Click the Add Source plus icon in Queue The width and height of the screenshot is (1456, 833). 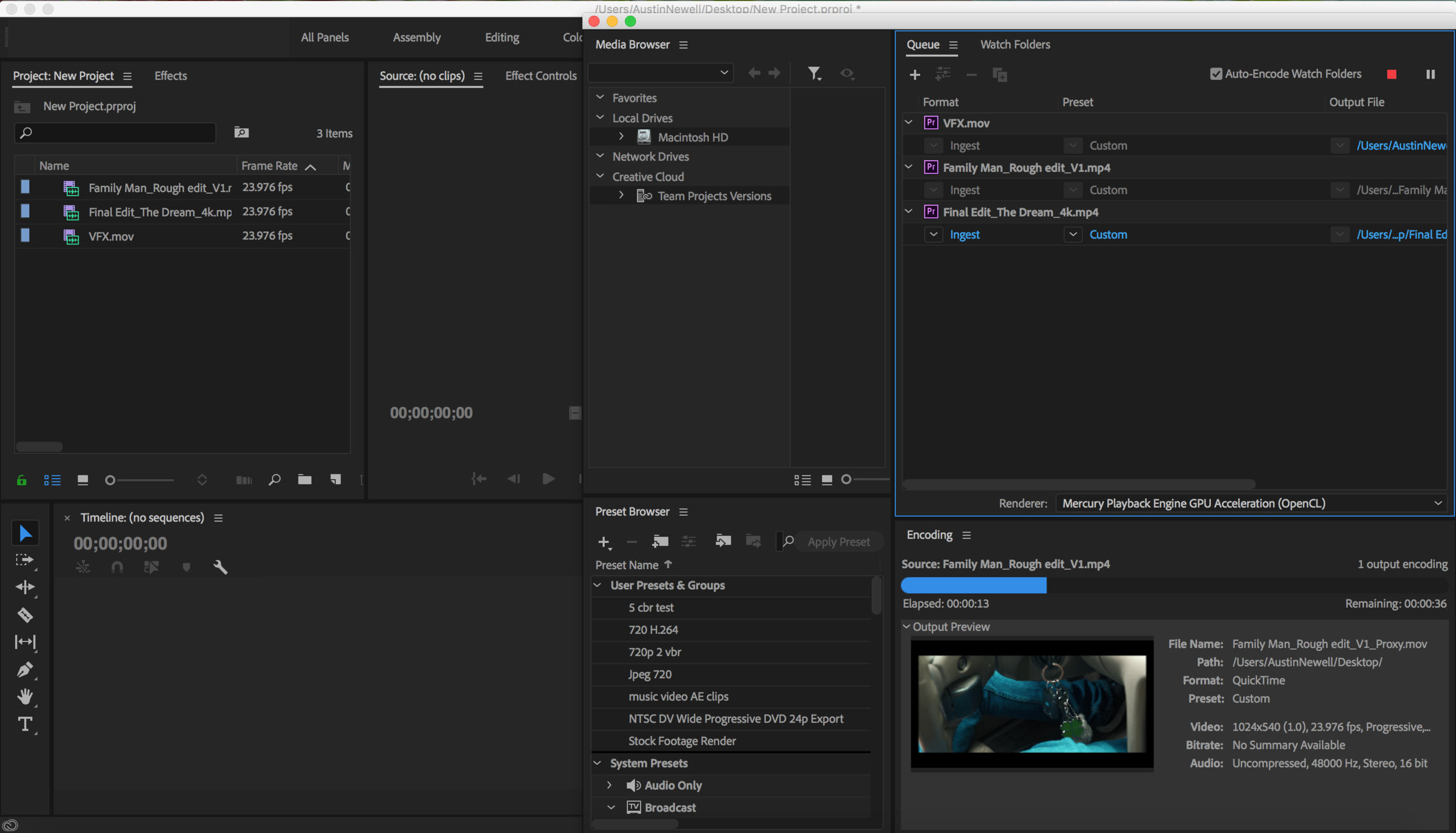[915, 75]
